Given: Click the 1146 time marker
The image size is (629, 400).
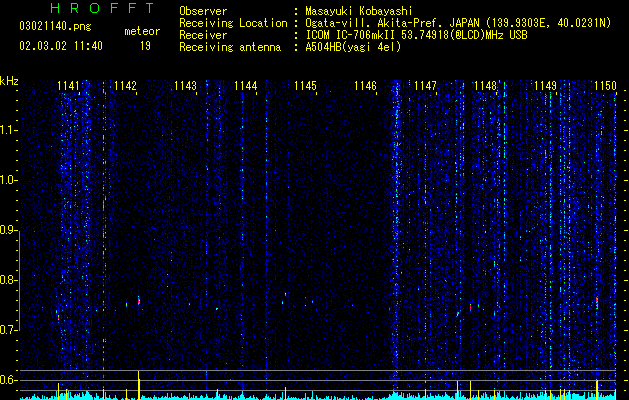Looking at the screenshot, I should [x=365, y=86].
